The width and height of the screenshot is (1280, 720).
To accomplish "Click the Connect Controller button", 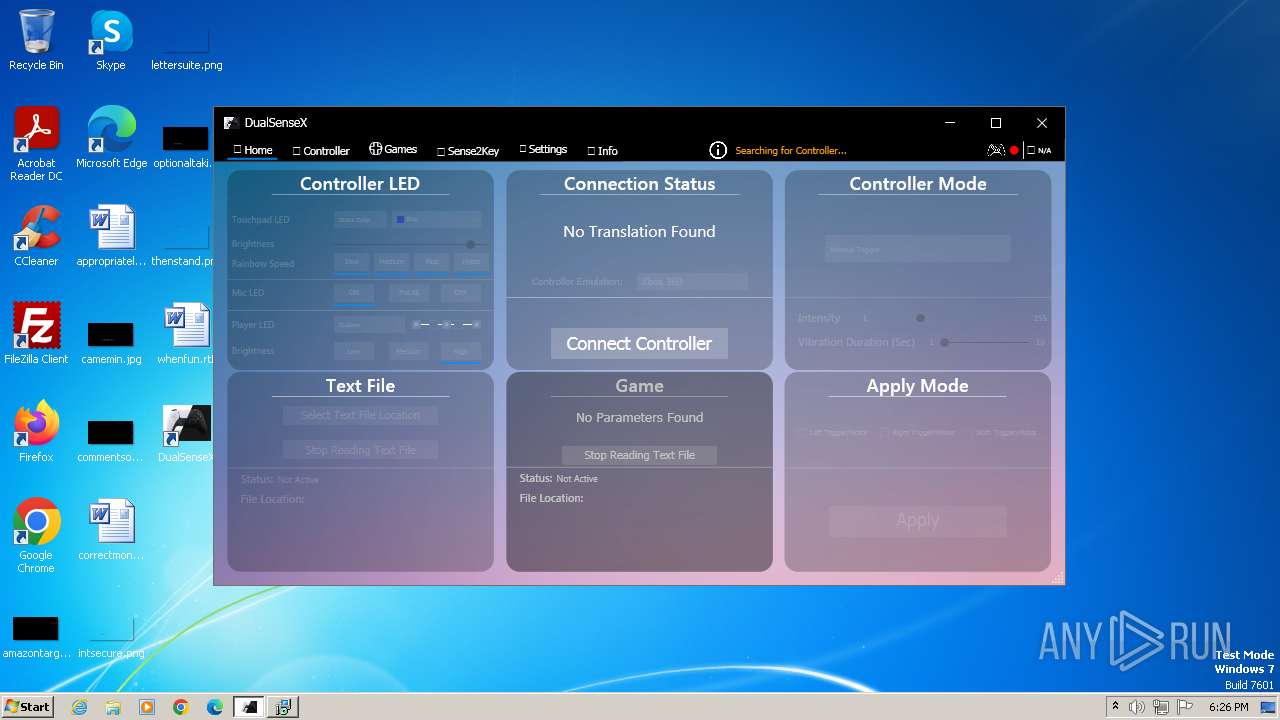I will coord(639,343).
